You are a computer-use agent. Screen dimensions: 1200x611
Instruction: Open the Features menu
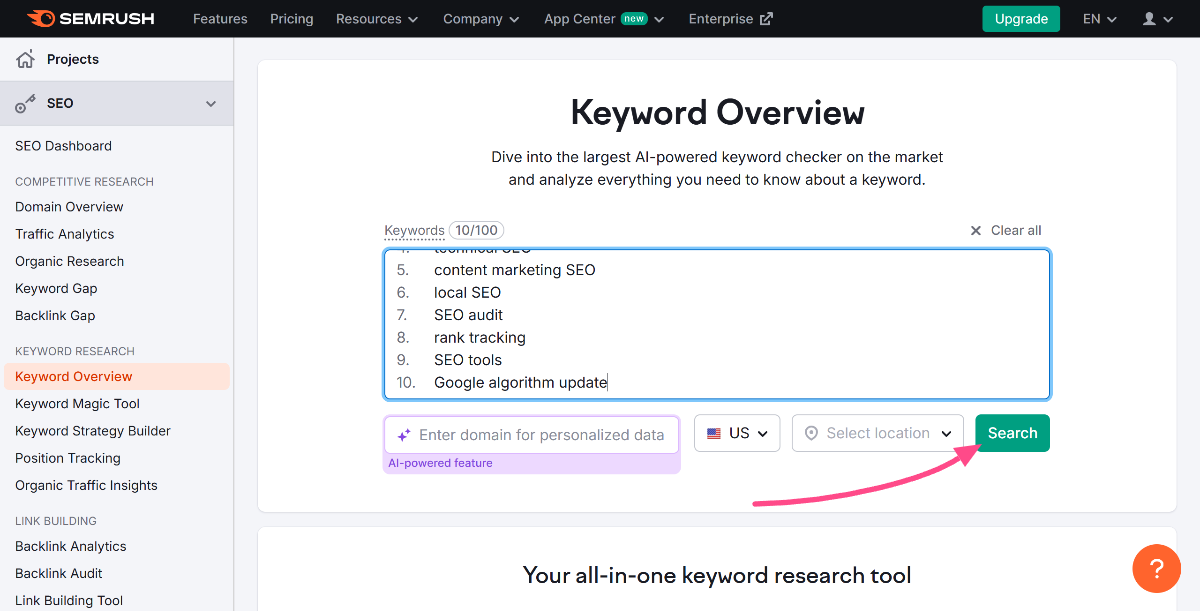pos(220,19)
